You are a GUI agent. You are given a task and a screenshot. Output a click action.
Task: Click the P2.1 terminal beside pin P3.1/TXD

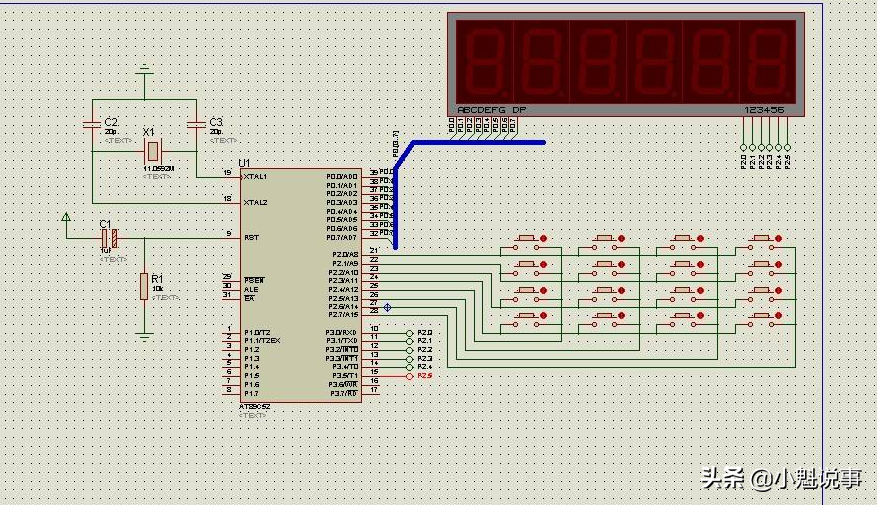pyautogui.click(x=409, y=341)
